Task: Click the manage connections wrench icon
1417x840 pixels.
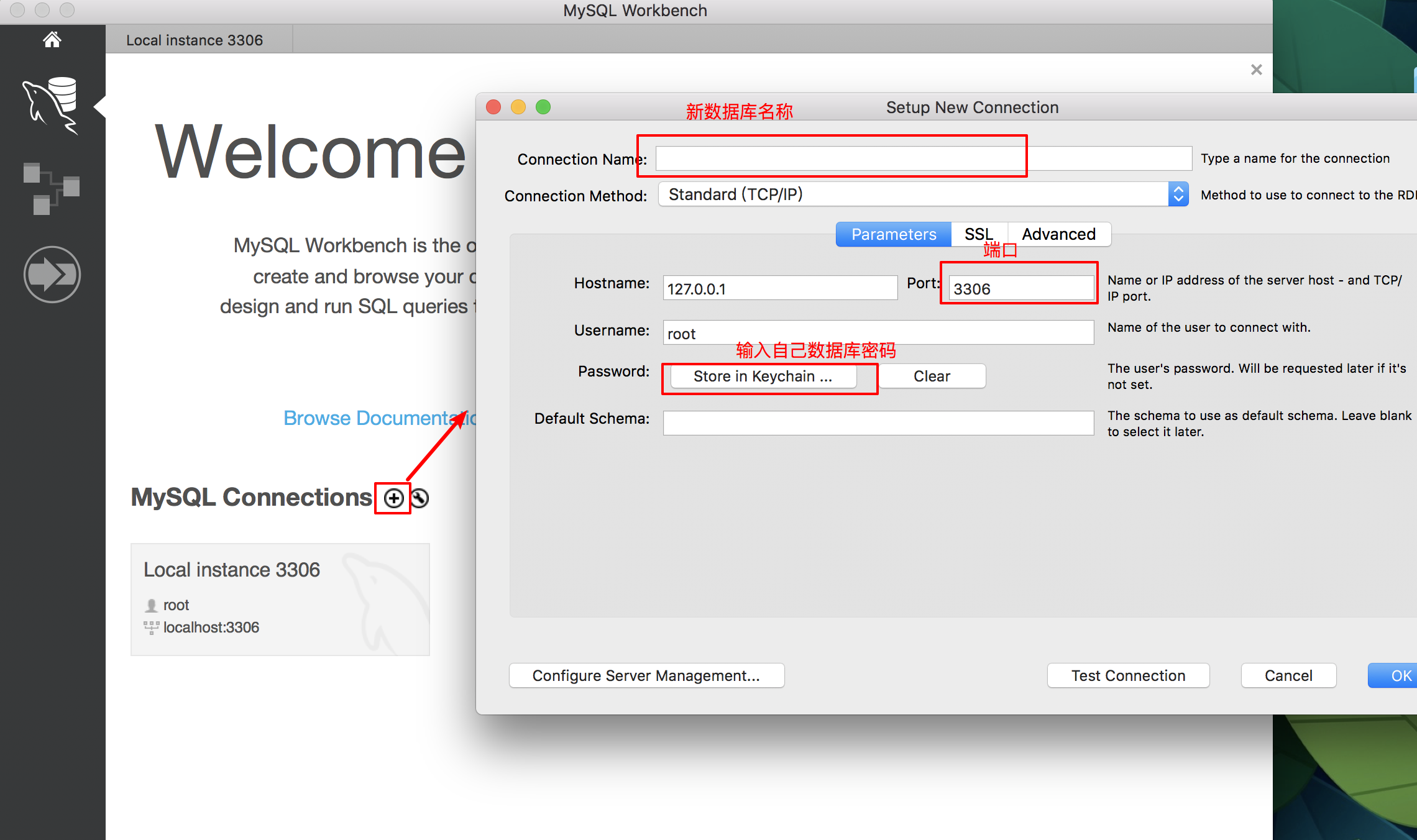Action: point(419,497)
